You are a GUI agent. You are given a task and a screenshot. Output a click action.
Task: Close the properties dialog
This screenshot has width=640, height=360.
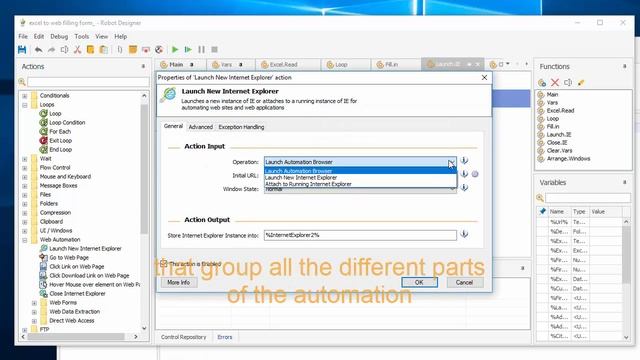[484, 77]
